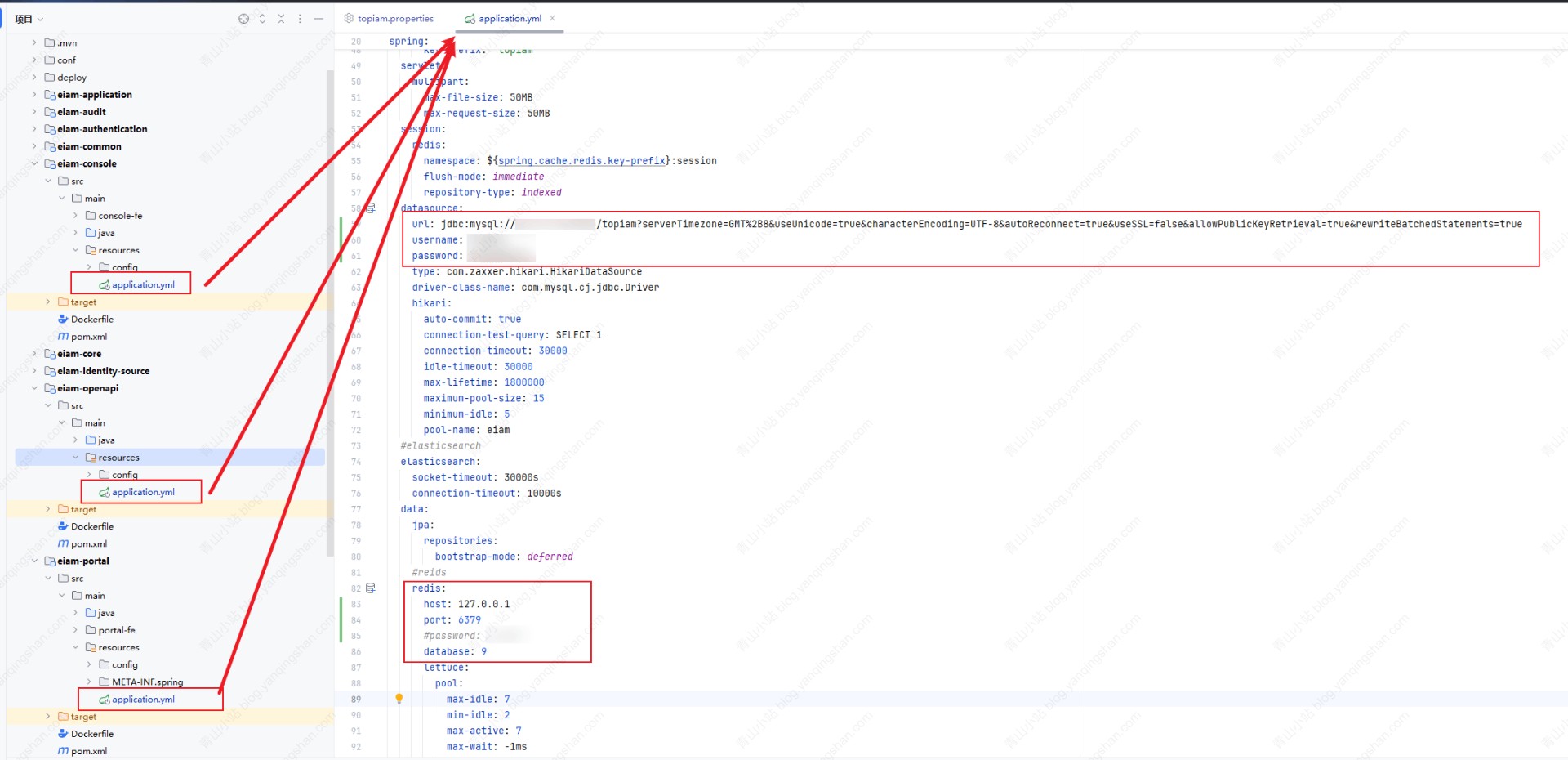Click the 'connection-test-query: SELECT 1' line
The image size is (1568, 760).
(512, 335)
